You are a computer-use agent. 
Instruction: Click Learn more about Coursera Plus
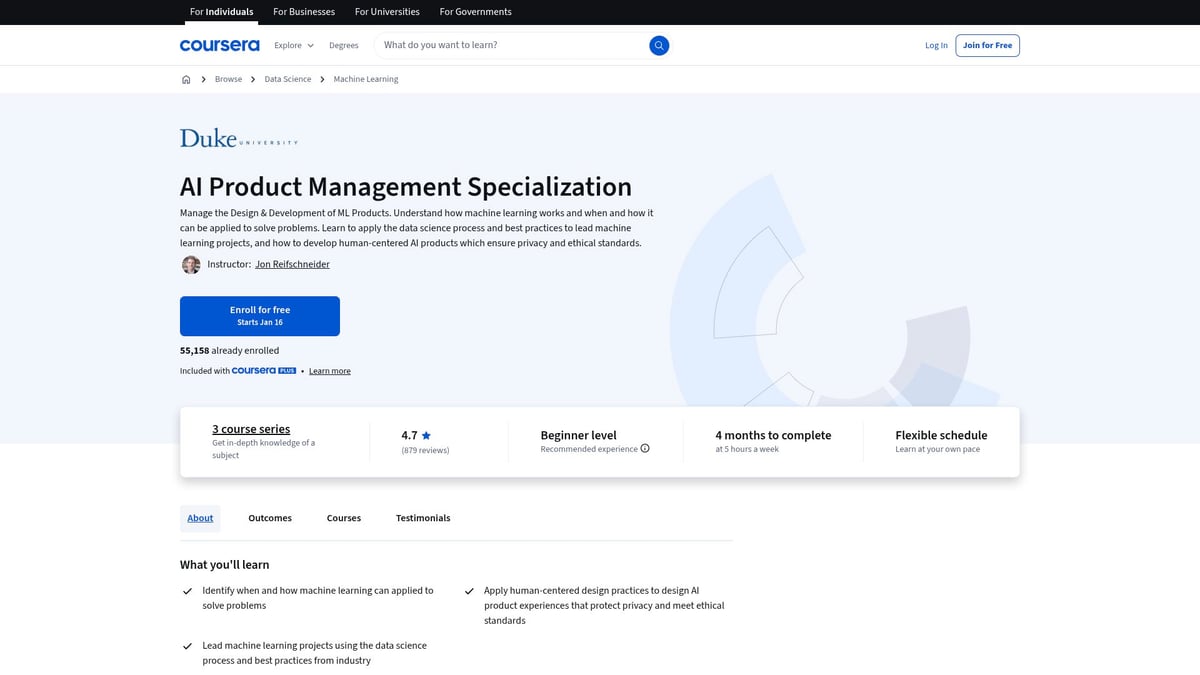coord(330,371)
